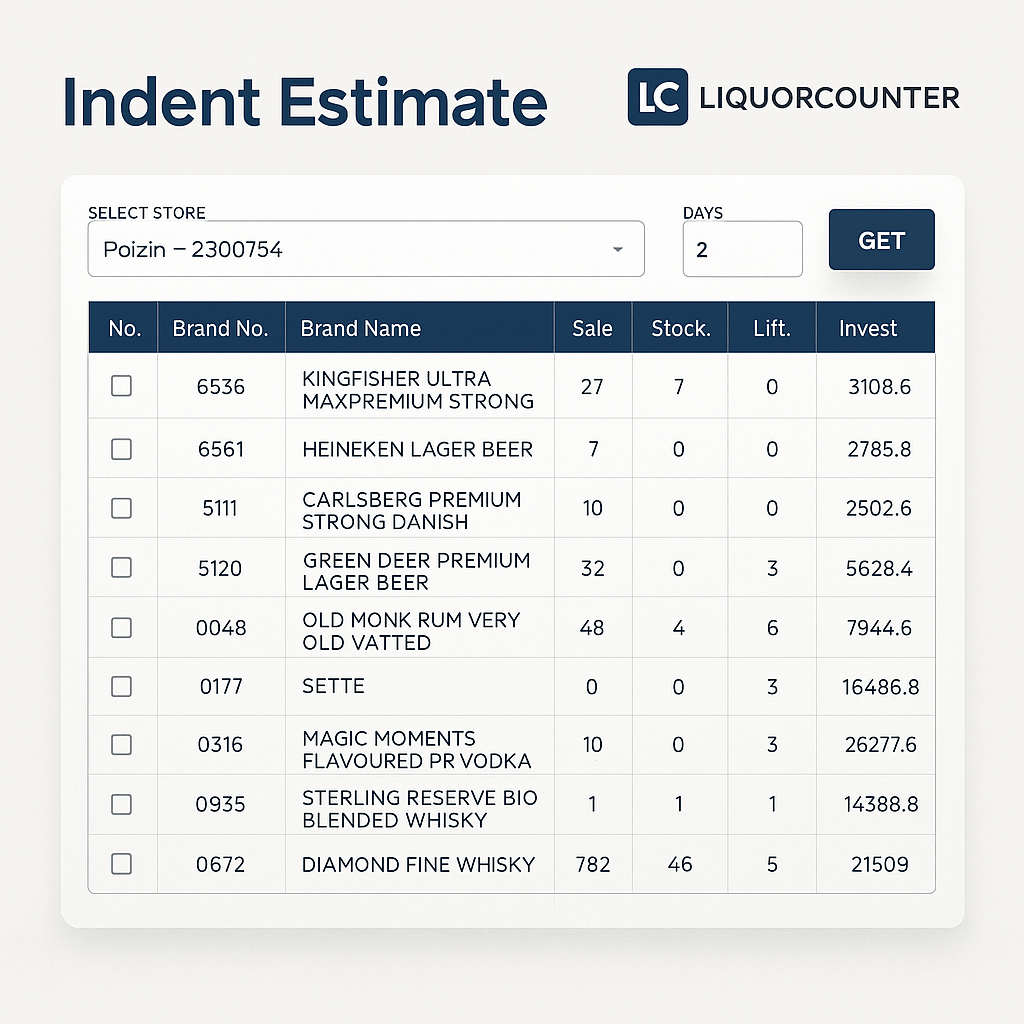Select the Heineken Lager Beer checkbox

(x=121, y=449)
